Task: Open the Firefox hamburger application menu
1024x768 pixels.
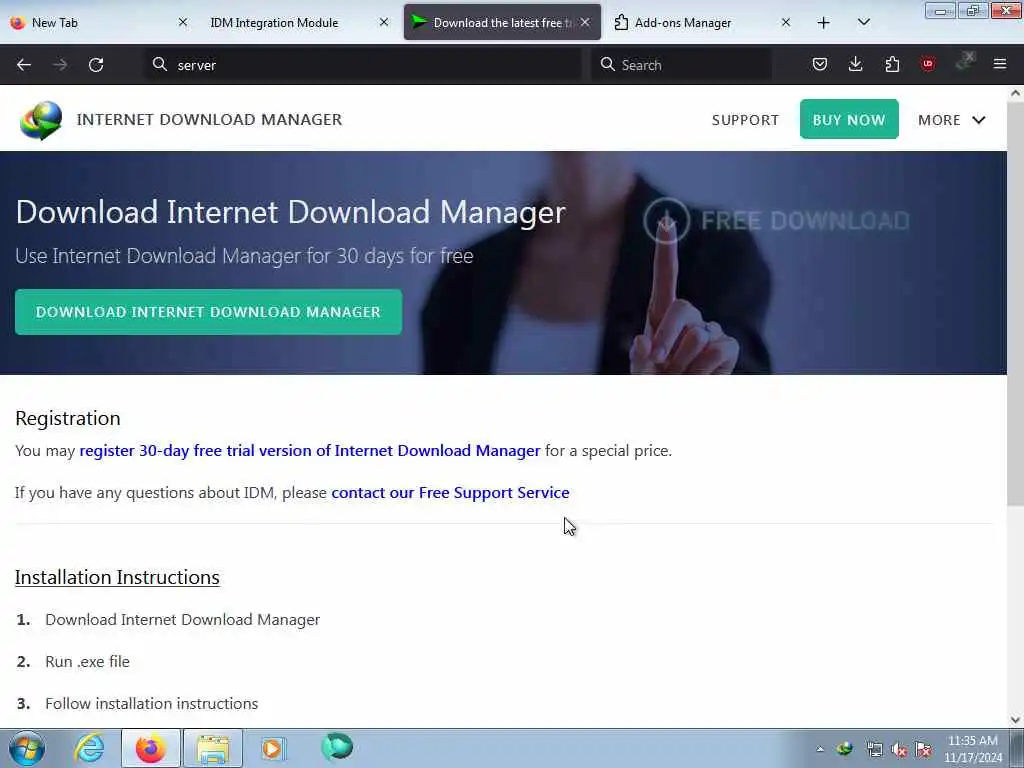Action: click(x=1000, y=64)
